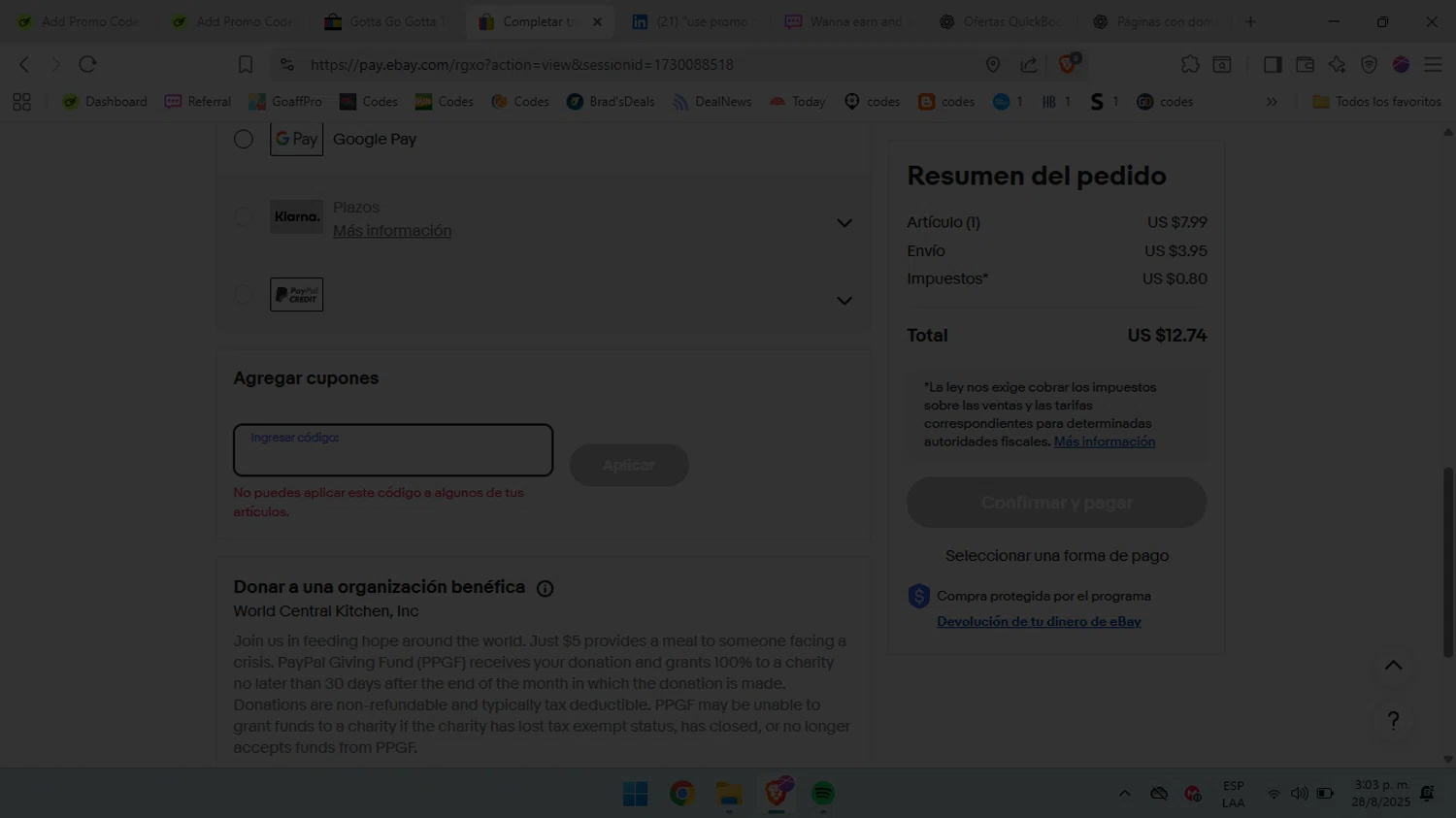The height and width of the screenshot is (818, 1456).
Task: Open File Explorer from taskbar
Action: point(729,794)
